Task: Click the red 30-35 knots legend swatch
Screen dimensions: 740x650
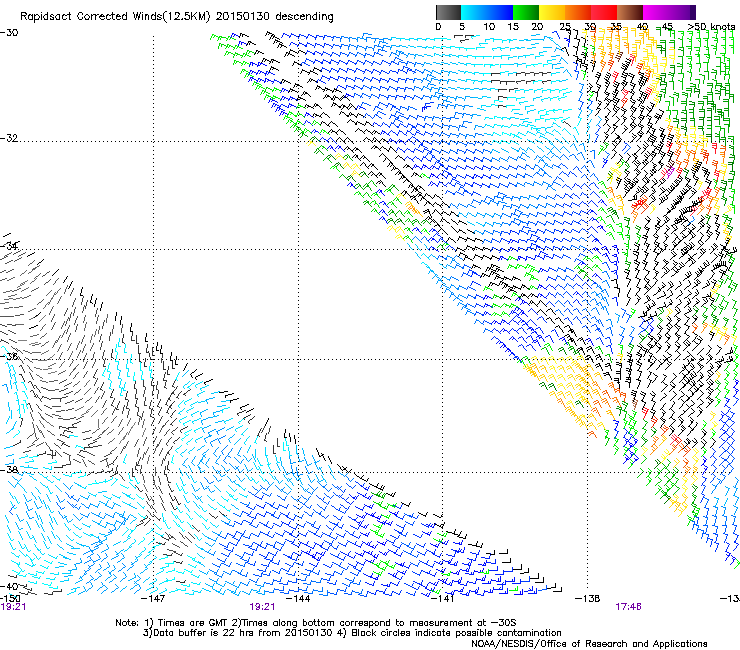Action: [604, 12]
